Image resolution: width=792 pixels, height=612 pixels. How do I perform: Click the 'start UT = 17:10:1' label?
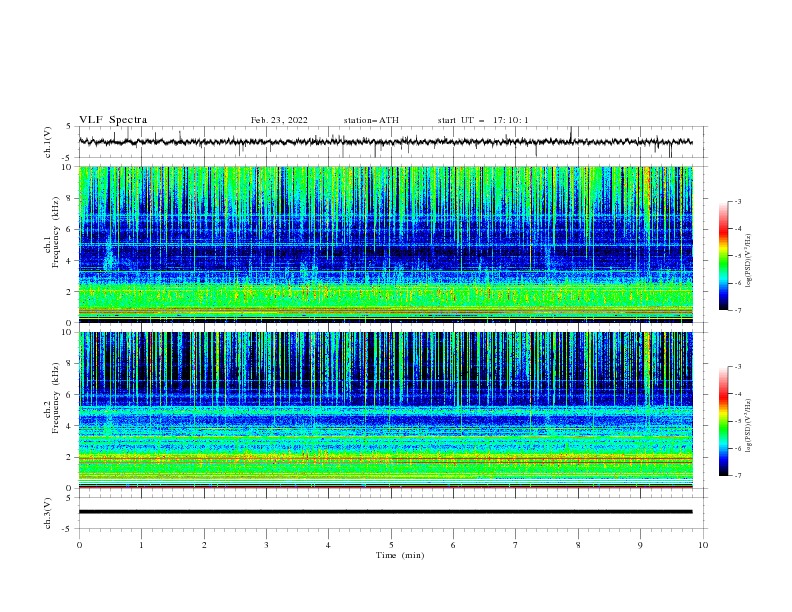point(483,120)
